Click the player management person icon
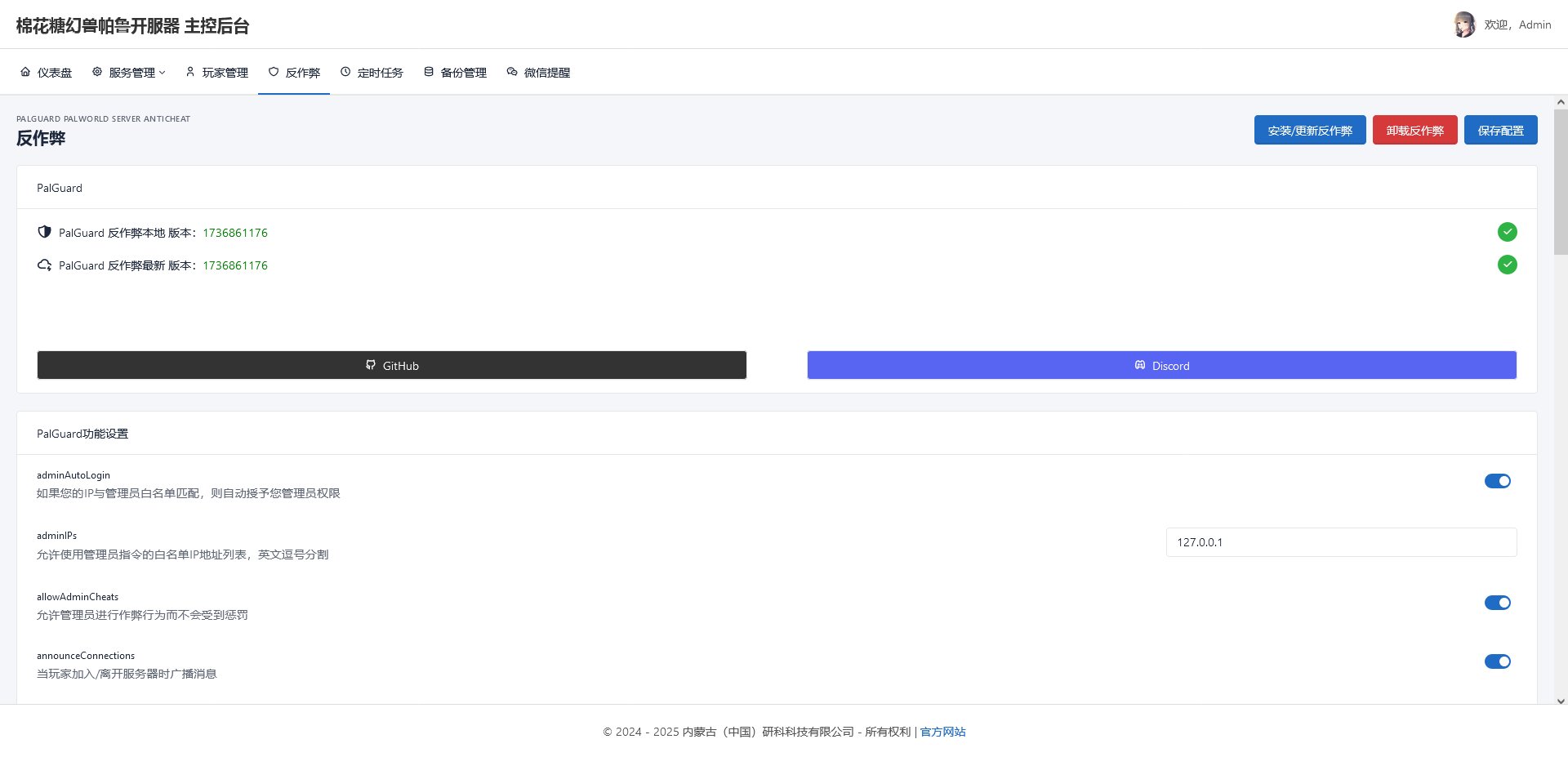Screen dimensions: 1568x757 [190, 72]
